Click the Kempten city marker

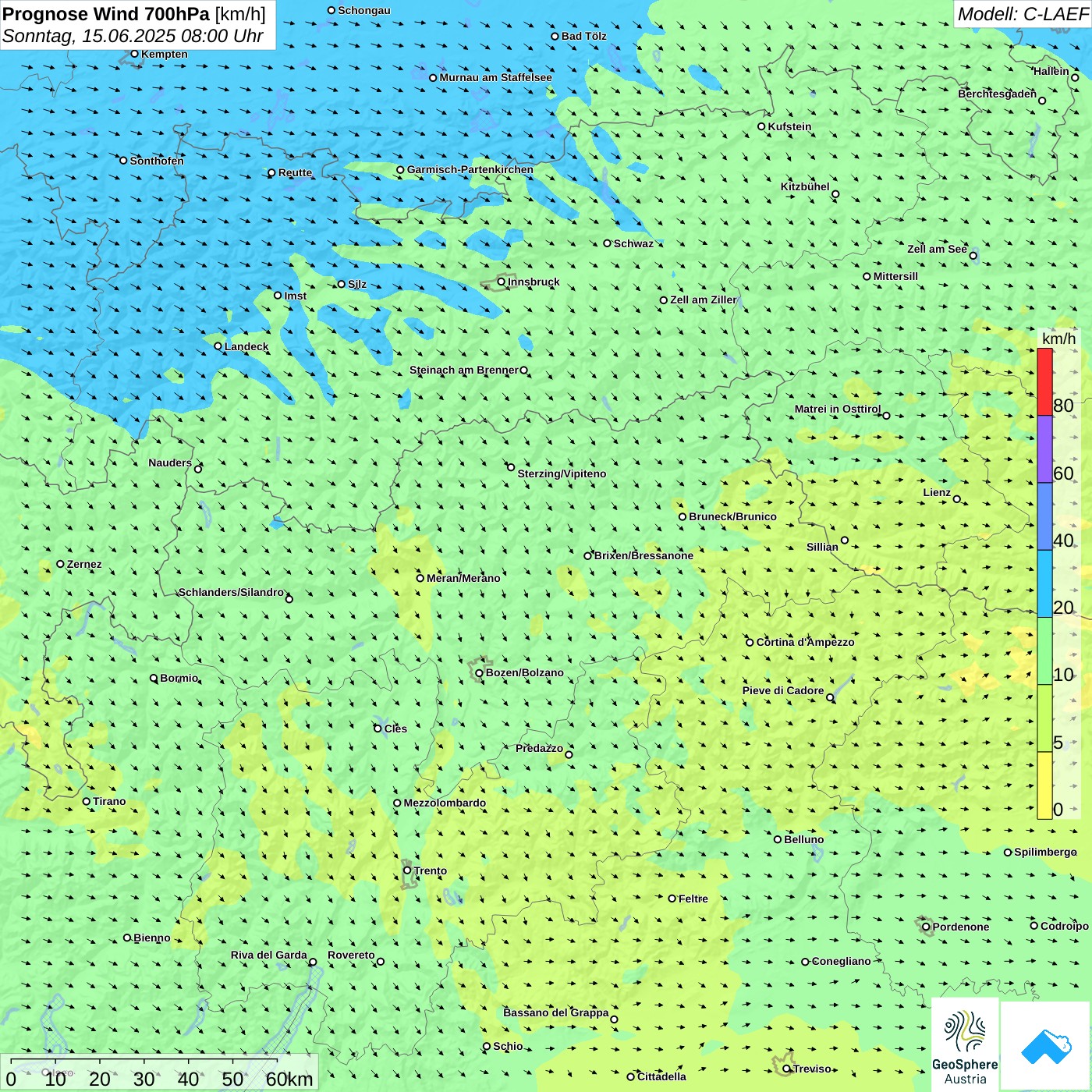pos(134,54)
